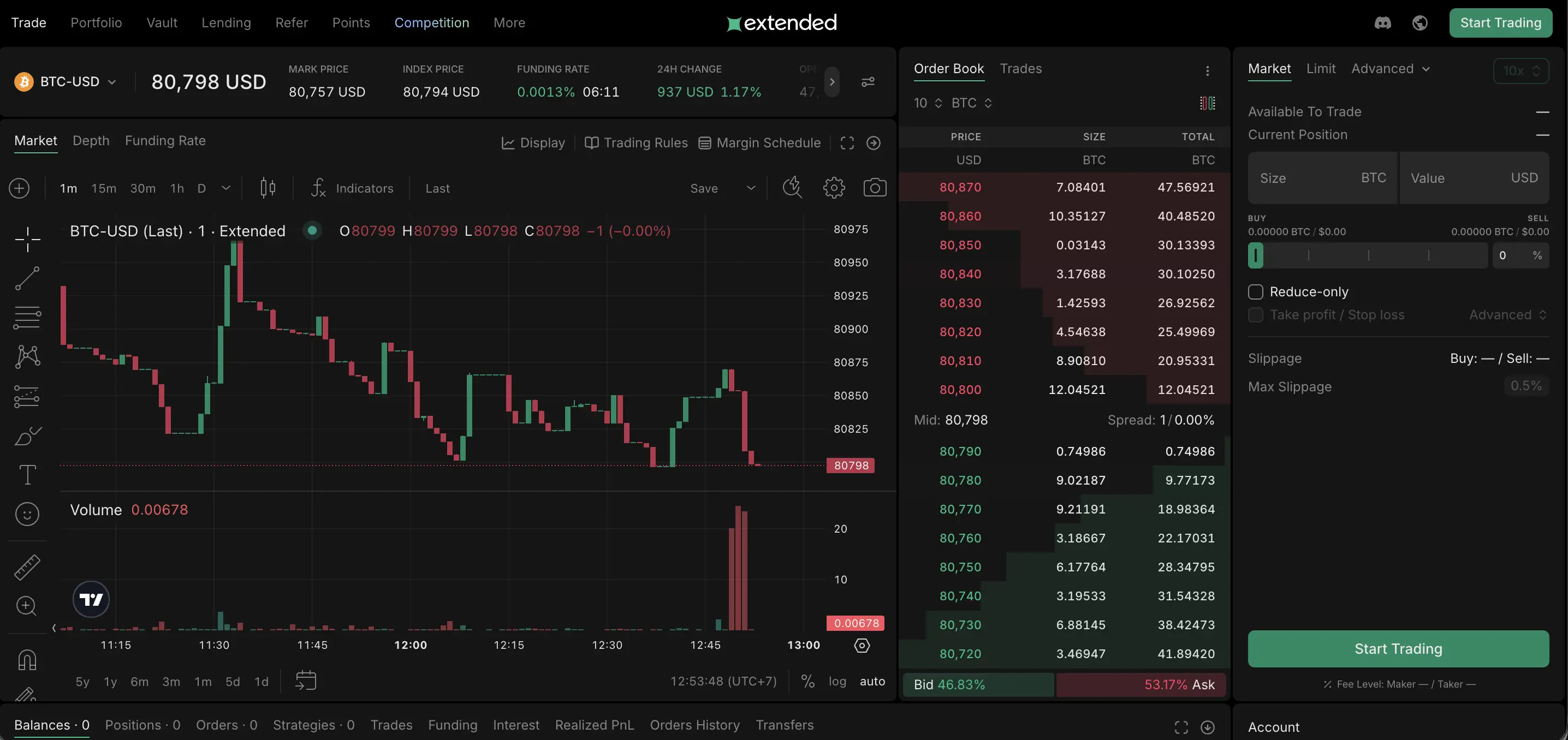
Task: Open Trading Rules
Action: pyautogui.click(x=636, y=143)
